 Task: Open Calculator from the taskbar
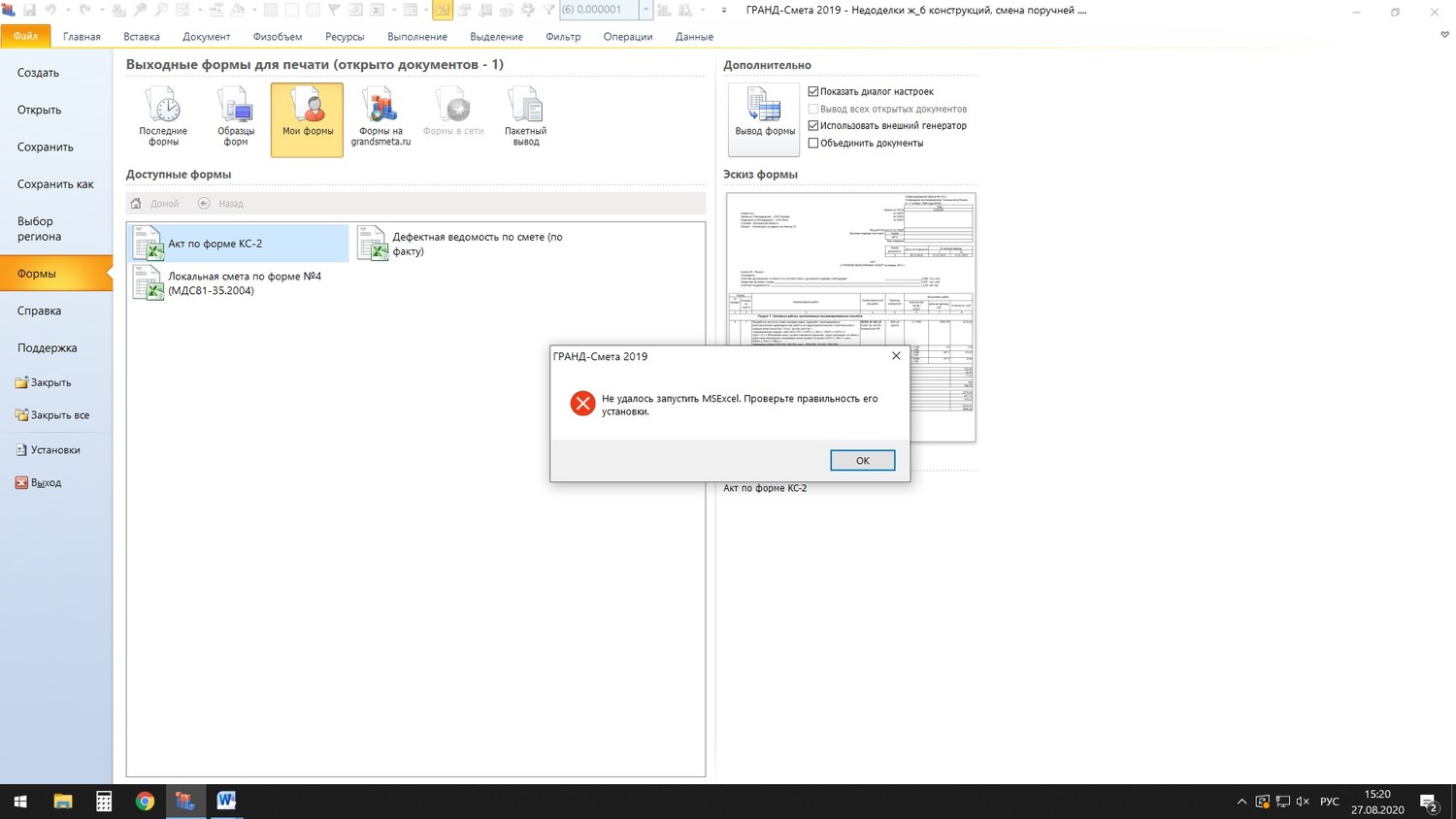(104, 802)
